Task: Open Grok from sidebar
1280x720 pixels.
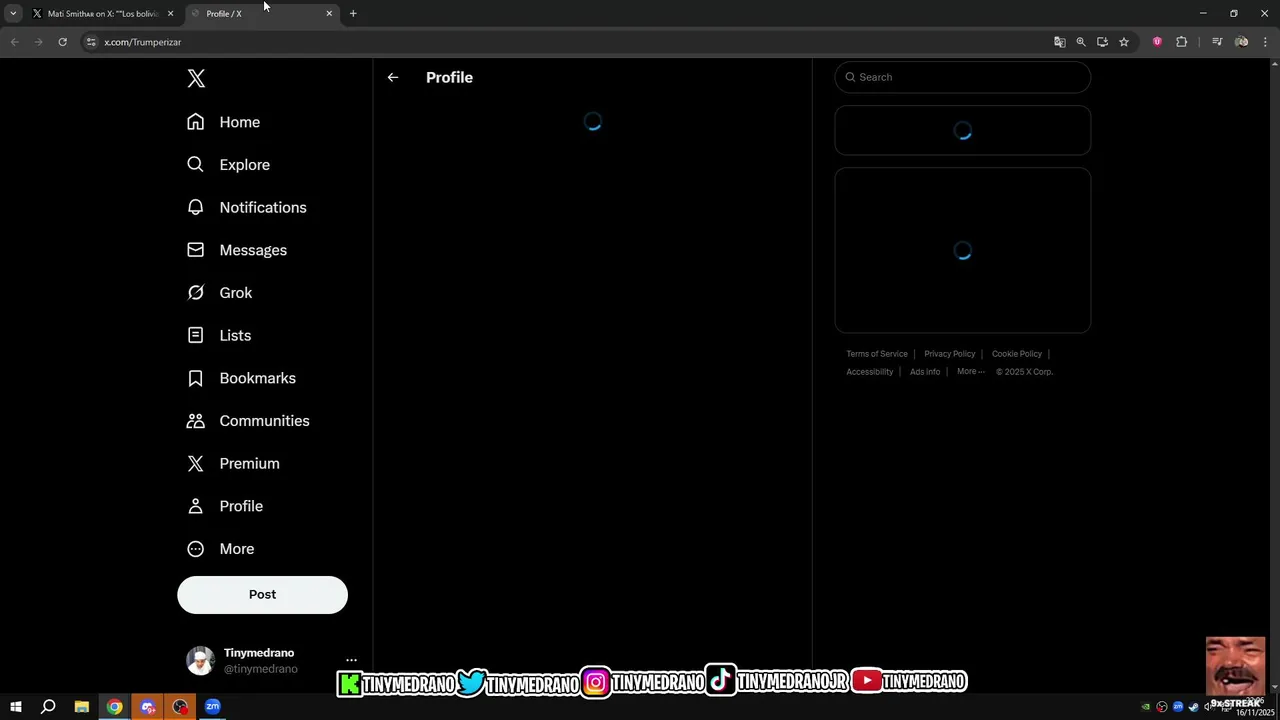Action: [220, 293]
